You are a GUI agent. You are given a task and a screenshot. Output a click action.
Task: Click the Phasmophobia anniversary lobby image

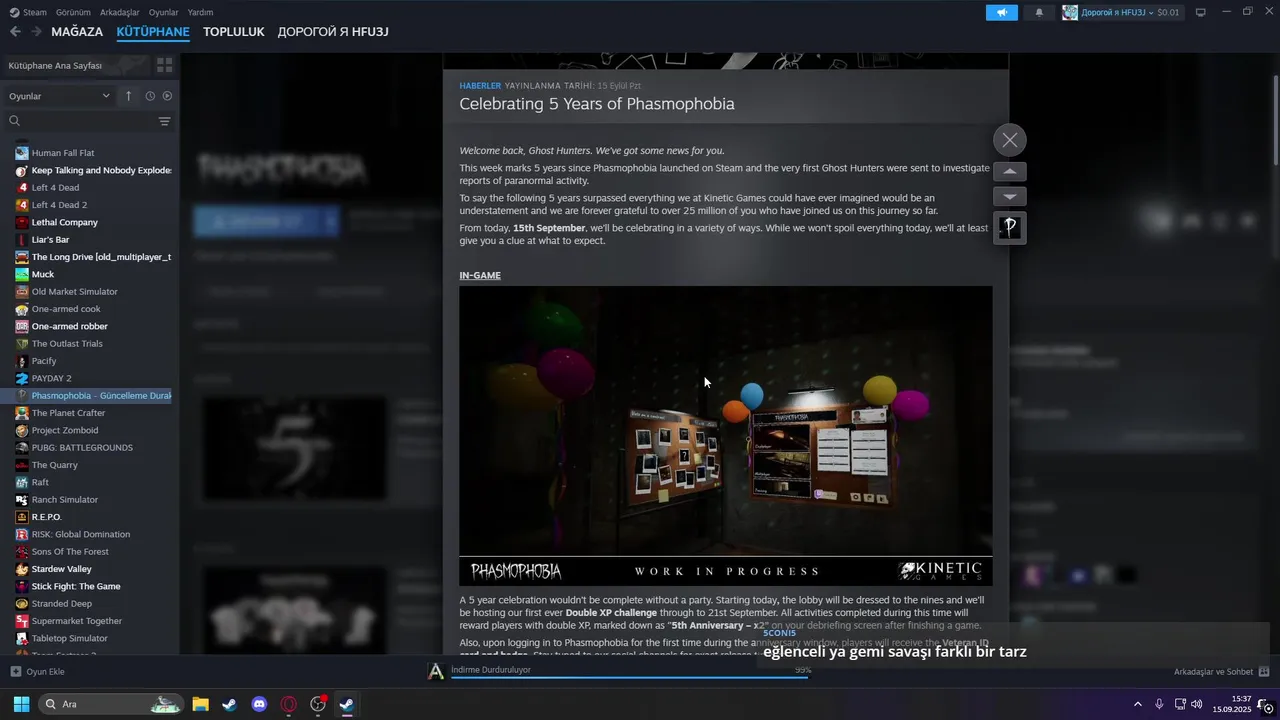click(x=726, y=436)
